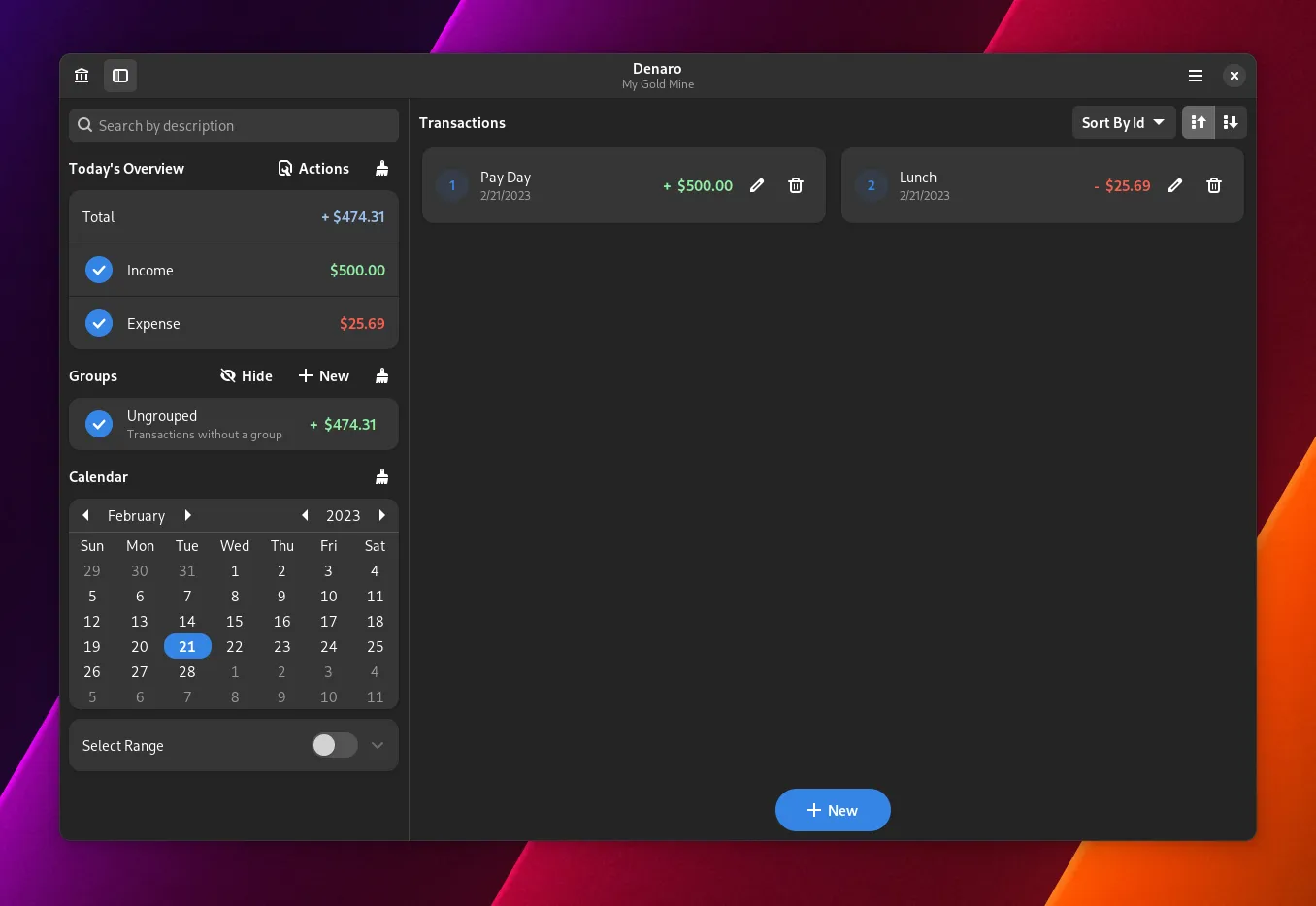Sort transactions in ascending order
Screen dimensions: 1316x906
point(1199,122)
